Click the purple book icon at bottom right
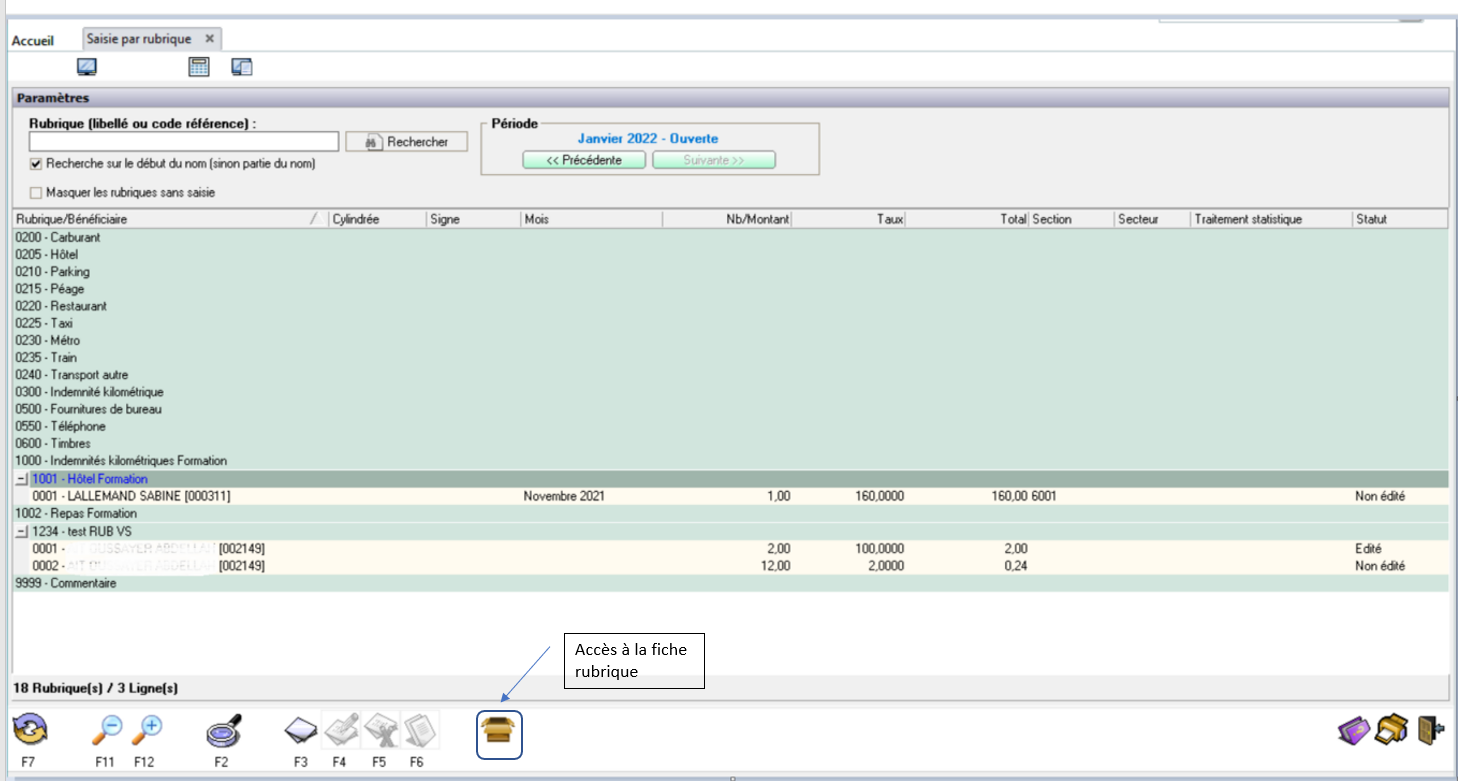The width and height of the screenshot is (1458, 781). [x=1354, y=732]
